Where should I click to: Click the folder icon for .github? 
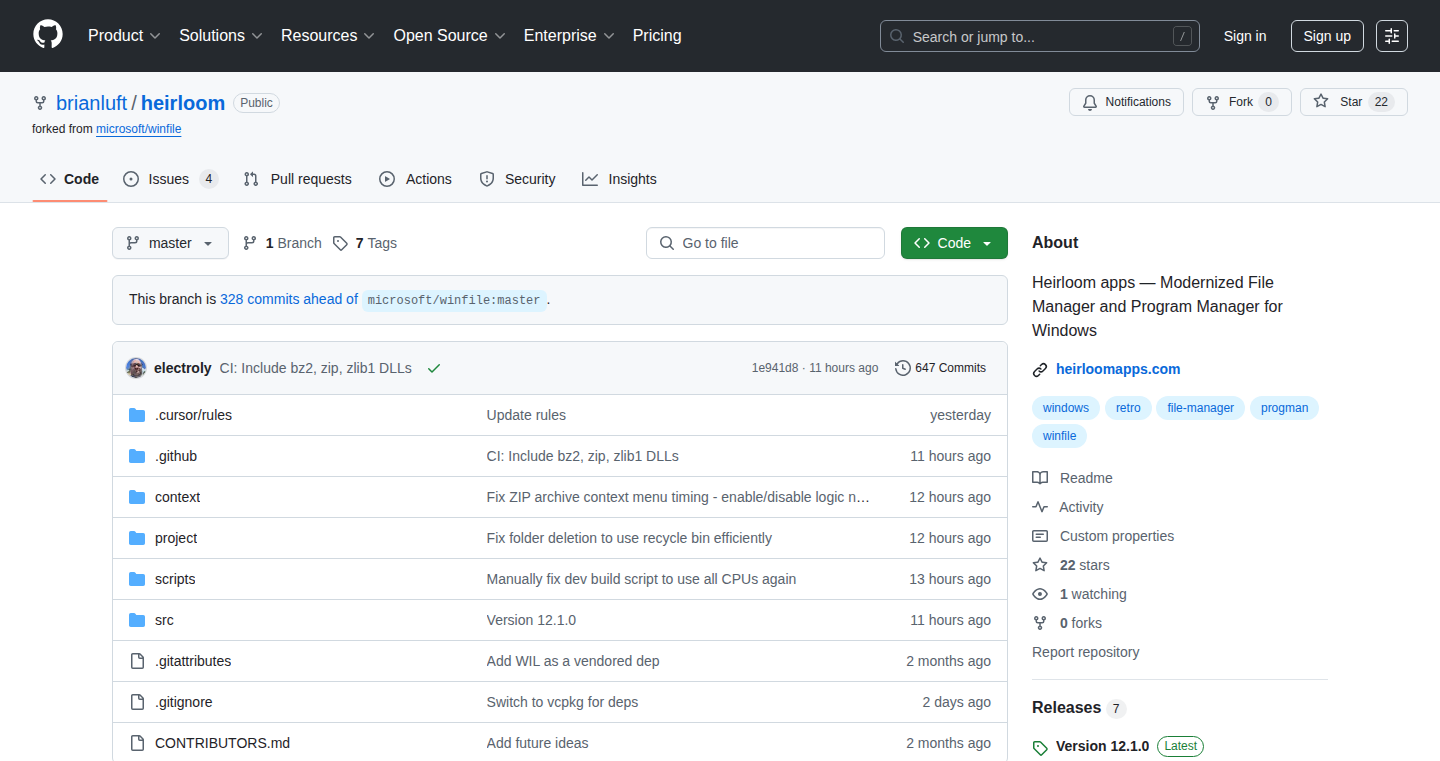point(137,456)
